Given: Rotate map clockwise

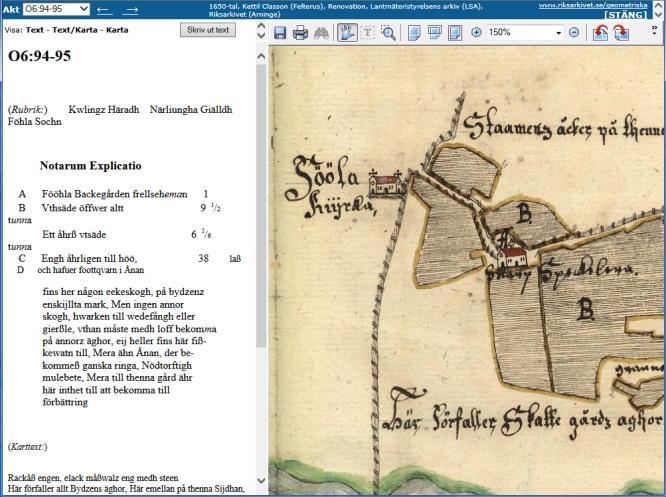Looking at the screenshot, I should pyautogui.click(x=621, y=32).
